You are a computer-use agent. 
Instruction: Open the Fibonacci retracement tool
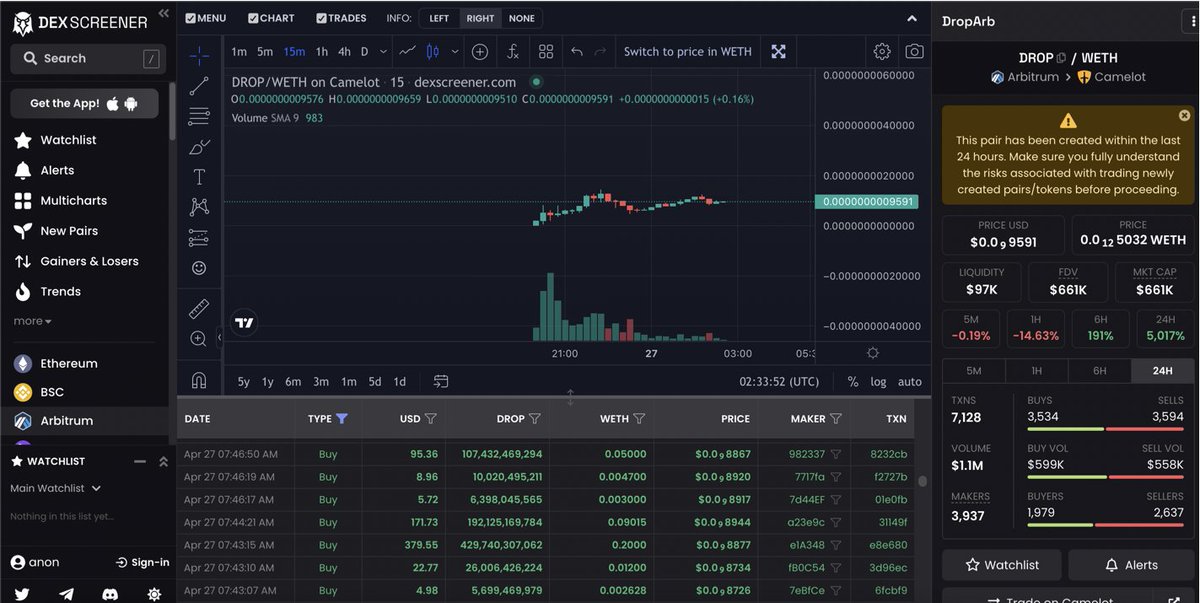pos(199,117)
